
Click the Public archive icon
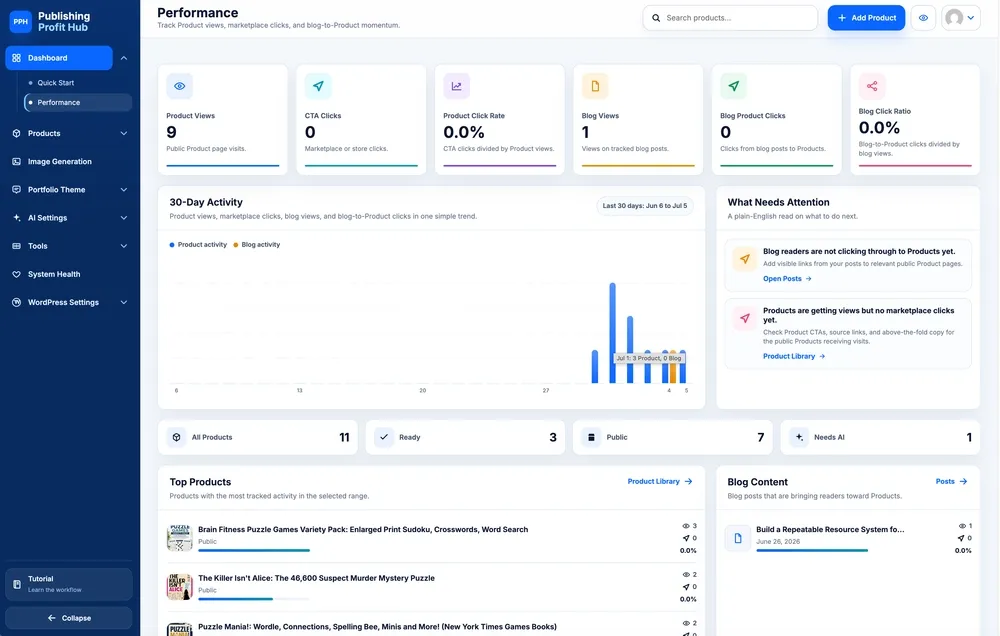tap(591, 437)
